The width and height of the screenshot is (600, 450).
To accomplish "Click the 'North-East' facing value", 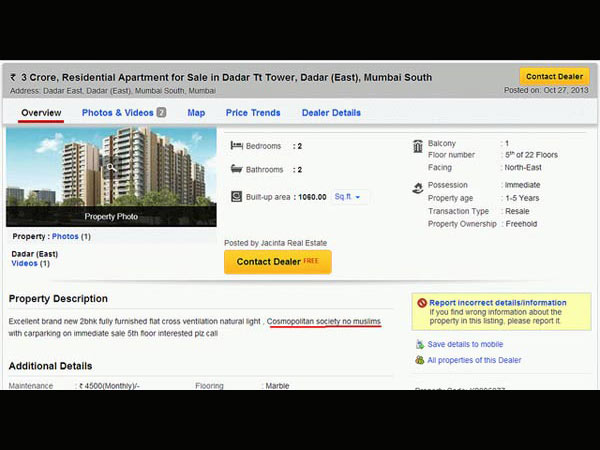I will coord(523,168).
